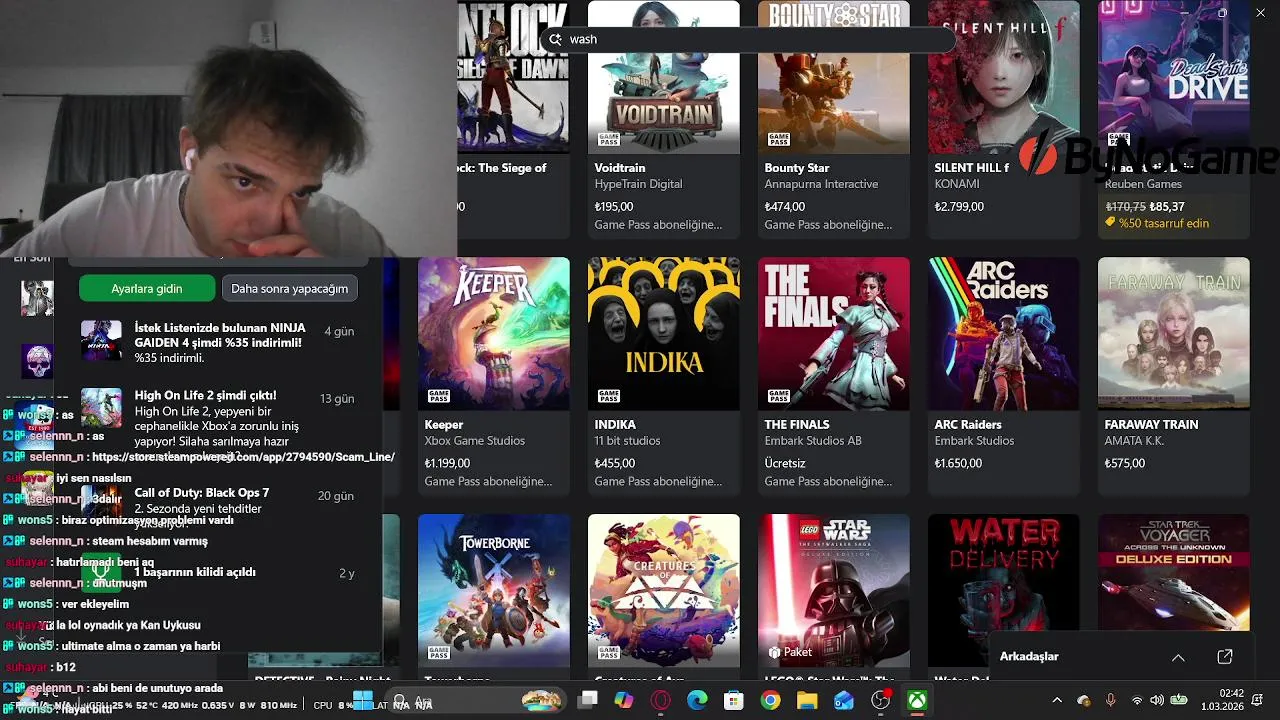1280x720 pixels.
Task: Open the notification center bell icon
Action: [x=1257, y=699]
